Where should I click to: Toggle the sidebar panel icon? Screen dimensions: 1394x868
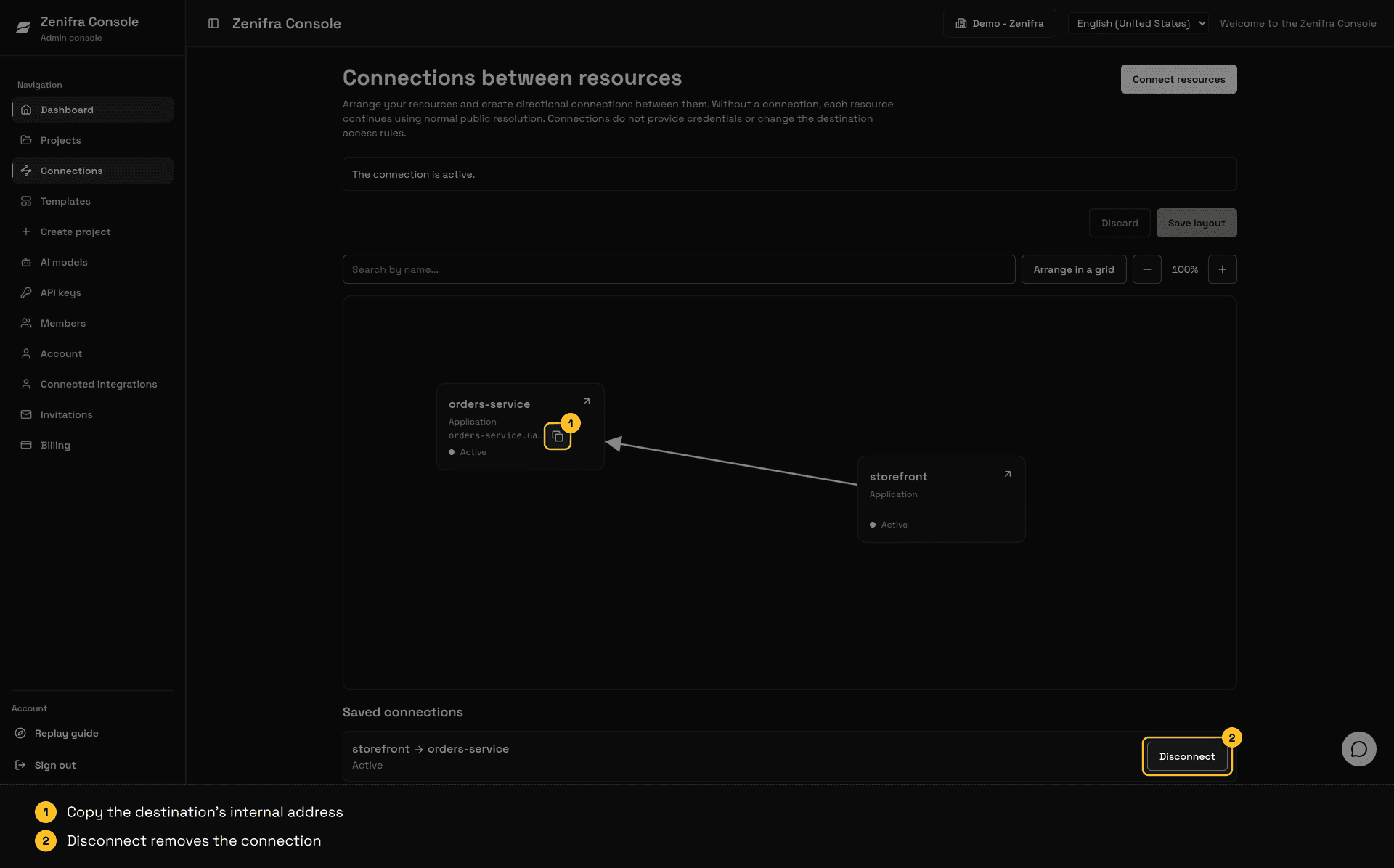[x=213, y=23]
